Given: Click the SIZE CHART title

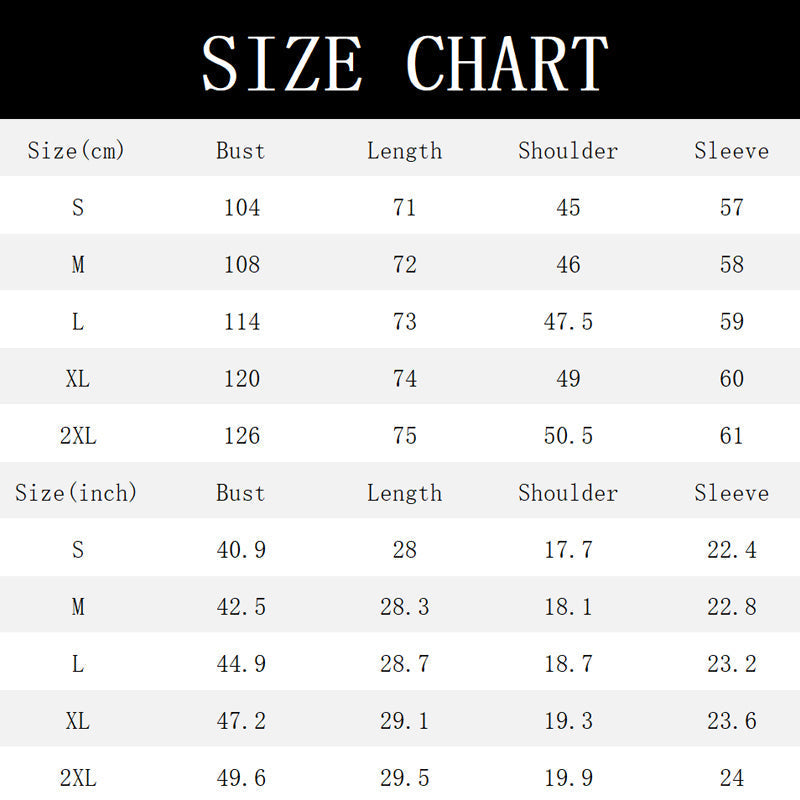Looking at the screenshot, I should tap(405, 63).
